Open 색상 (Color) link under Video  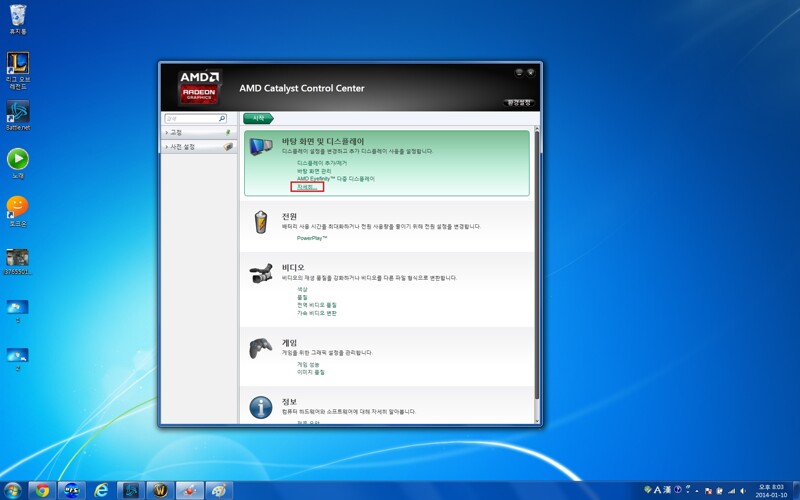point(303,289)
